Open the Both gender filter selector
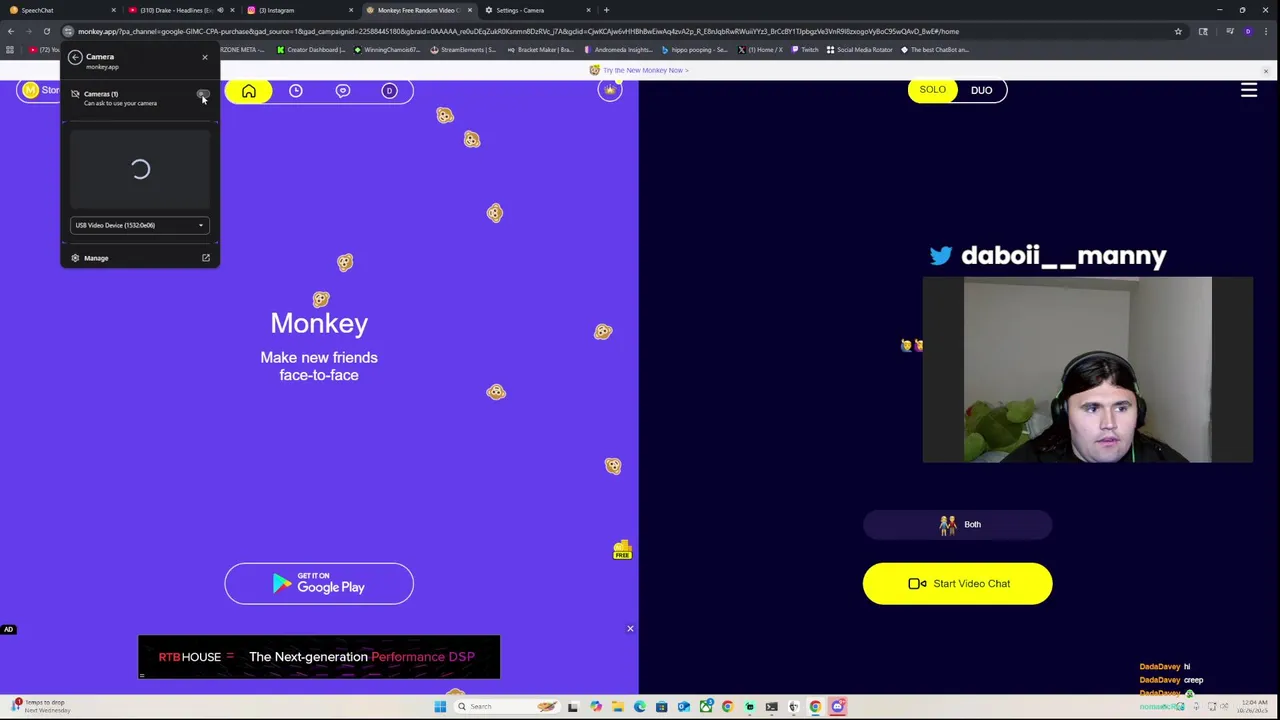Image resolution: width=1280 pixels, height=720 pixels. point(958,525)
